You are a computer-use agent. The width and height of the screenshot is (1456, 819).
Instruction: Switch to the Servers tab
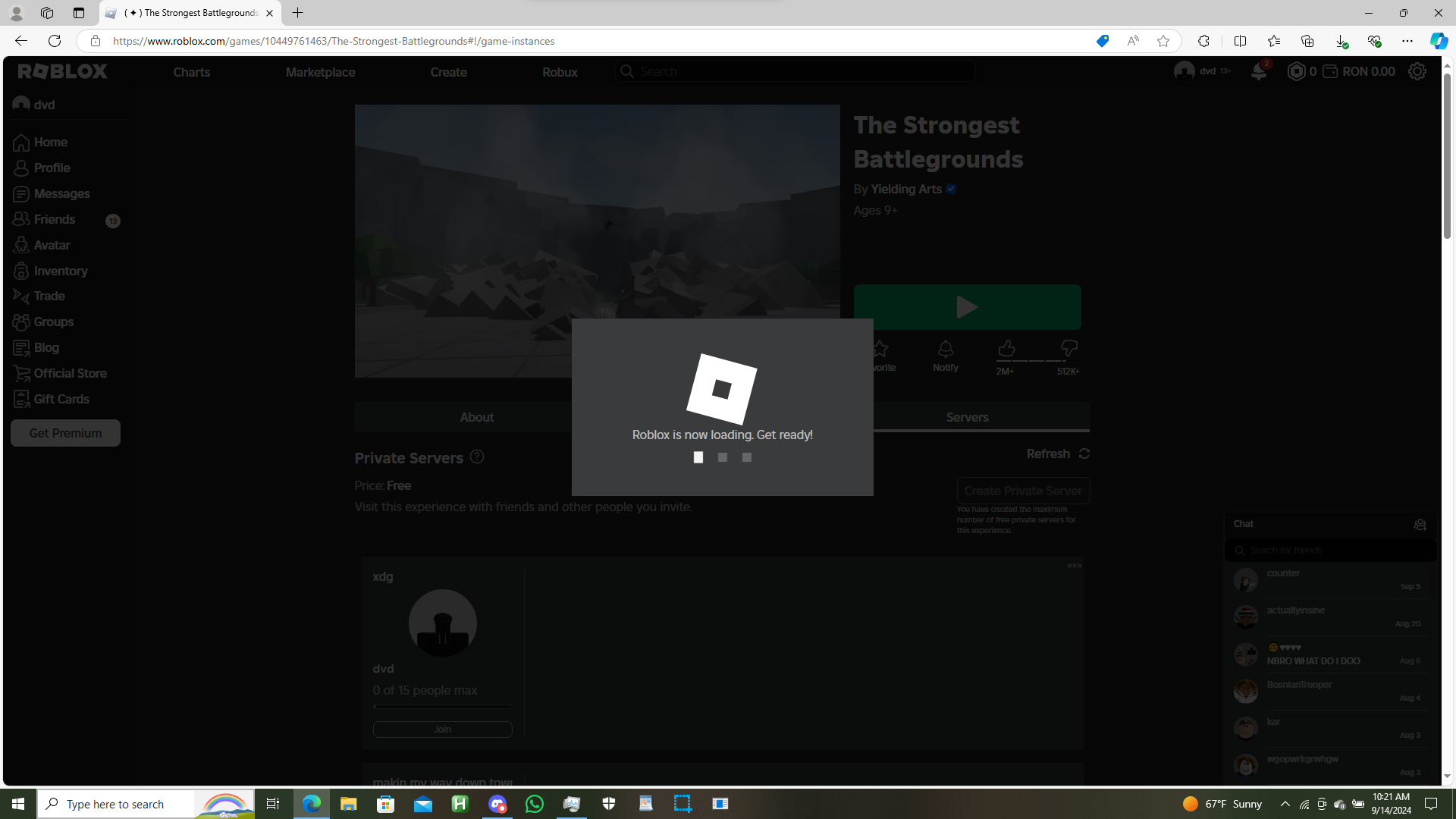[x=967, y=417]
